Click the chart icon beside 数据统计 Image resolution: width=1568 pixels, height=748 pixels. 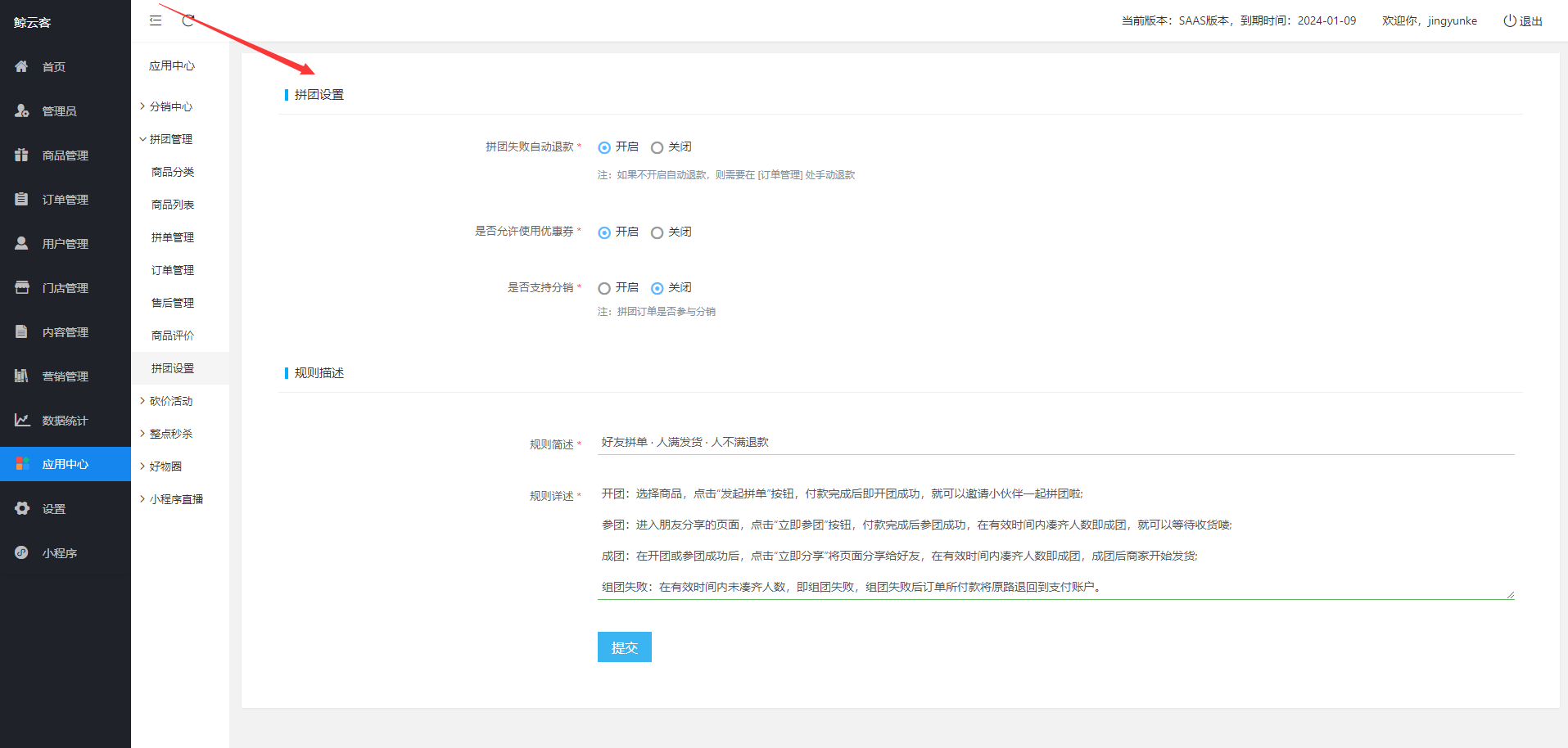[22, 420]
